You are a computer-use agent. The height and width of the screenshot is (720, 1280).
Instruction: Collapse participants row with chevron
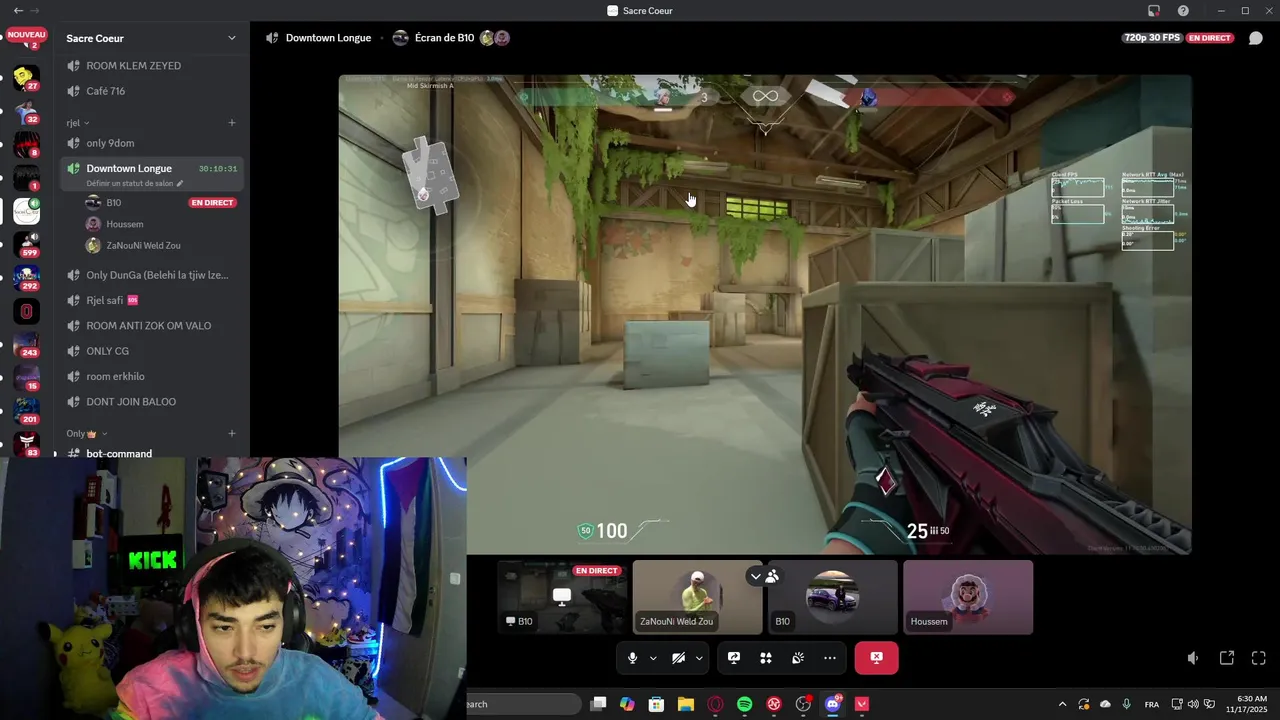click(x=756, y=576)
